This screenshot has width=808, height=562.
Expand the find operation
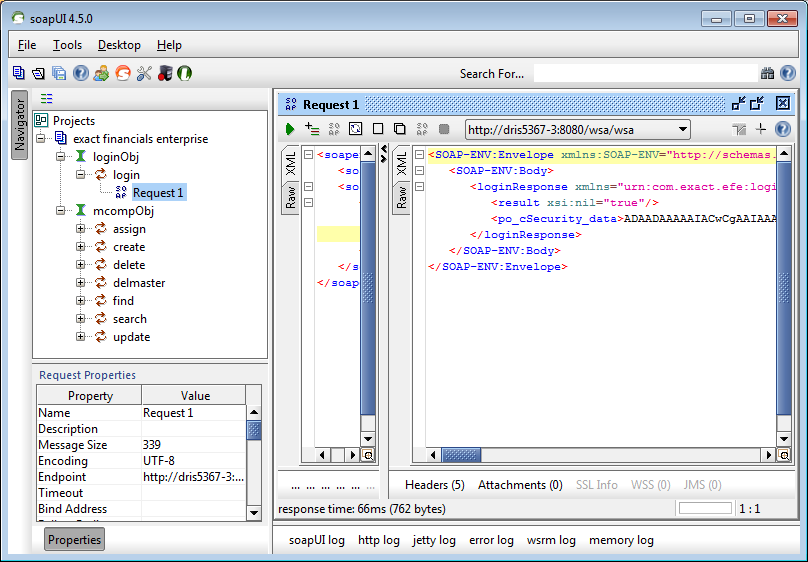(x=80, y=301)
